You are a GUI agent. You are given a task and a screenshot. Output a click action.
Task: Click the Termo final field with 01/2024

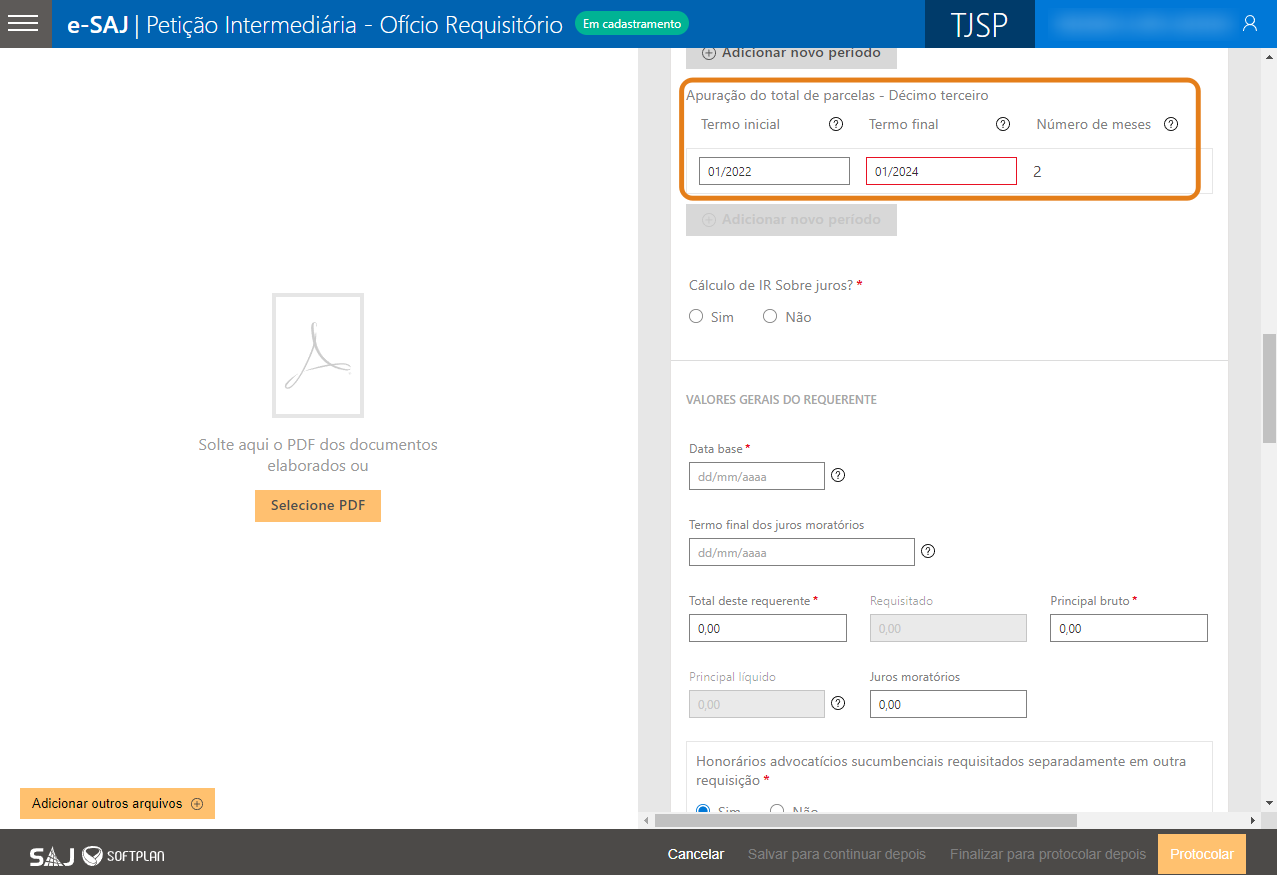[x=941, y=171]
